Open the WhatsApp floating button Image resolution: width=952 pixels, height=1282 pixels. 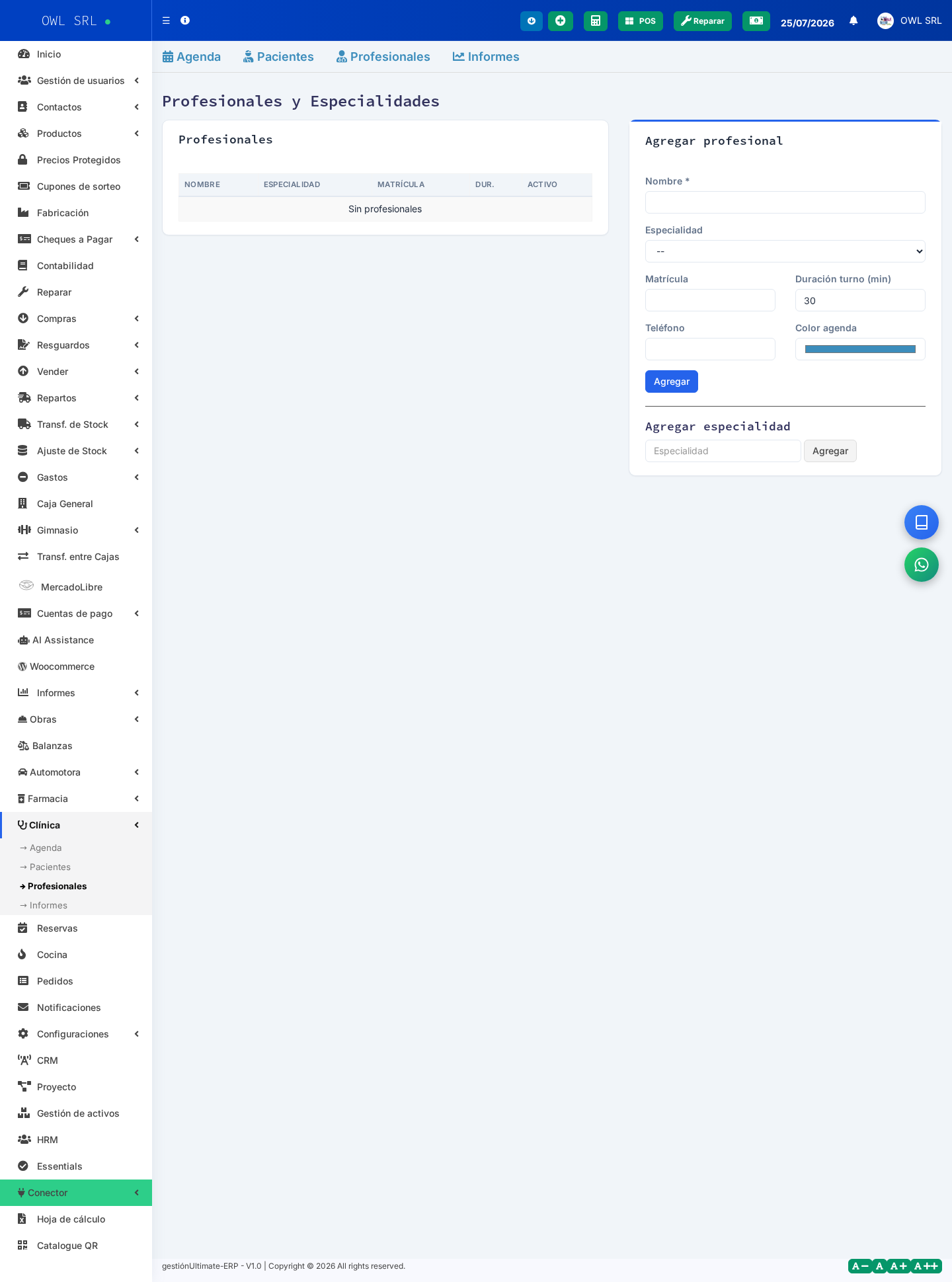point(921,565)
